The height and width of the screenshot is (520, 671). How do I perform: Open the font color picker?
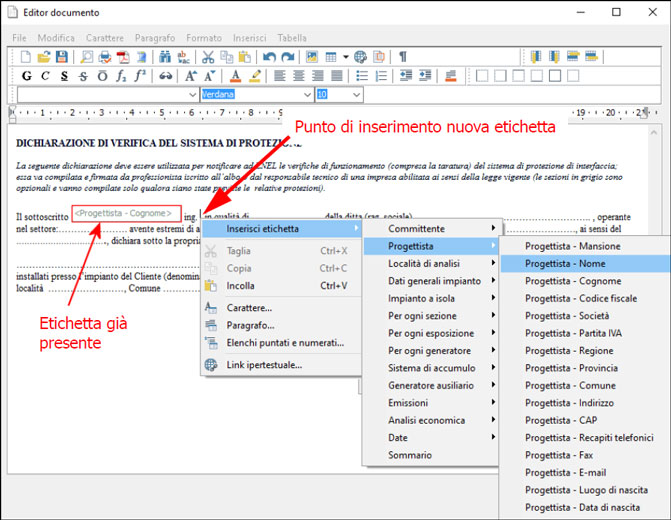[235, 76]
